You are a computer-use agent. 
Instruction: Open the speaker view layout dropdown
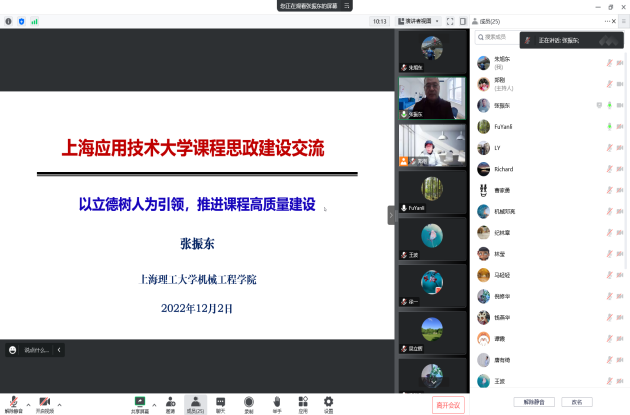[x=419, y=21]
